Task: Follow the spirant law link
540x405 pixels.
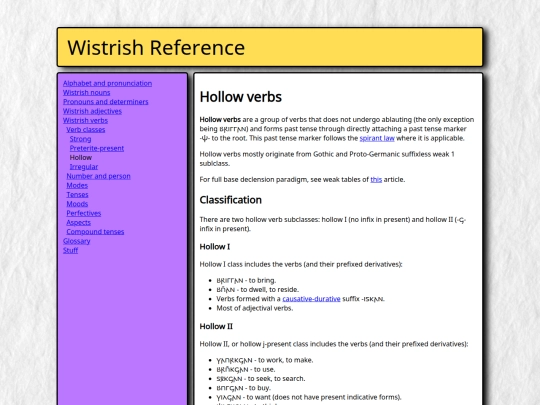Action: (377, 138)
